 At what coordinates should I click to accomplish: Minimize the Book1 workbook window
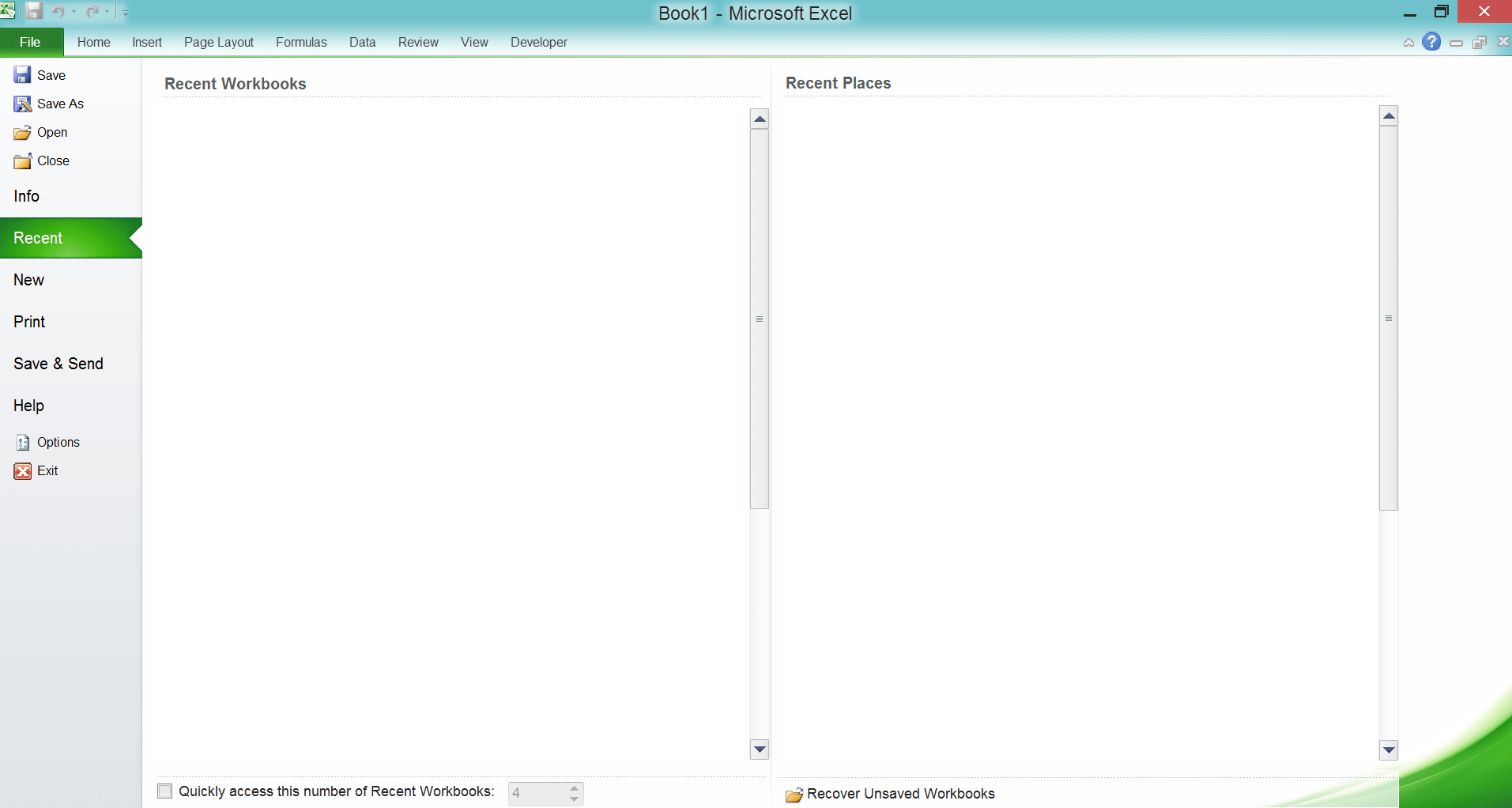1456,43
